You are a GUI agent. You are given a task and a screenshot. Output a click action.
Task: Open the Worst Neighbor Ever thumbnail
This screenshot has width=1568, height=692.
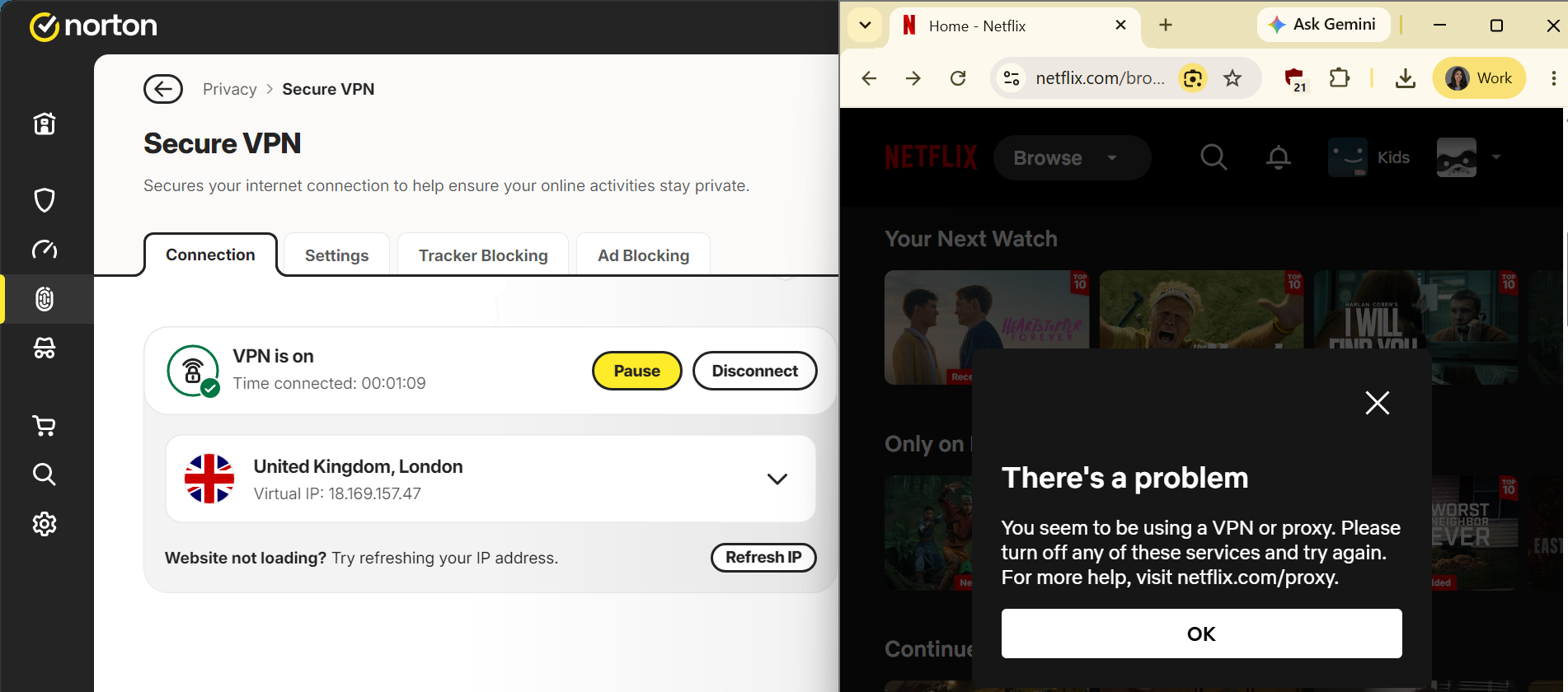(1475, 532)
